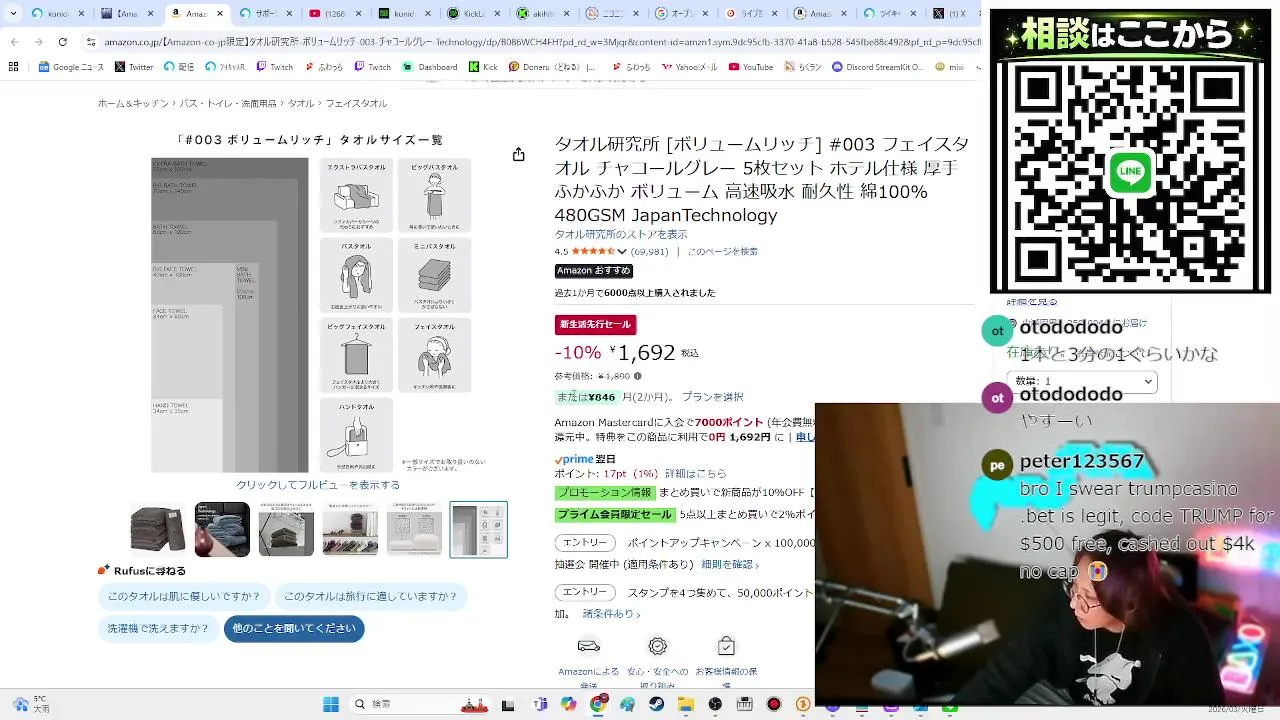Click the Amazonによる発送 delivery truck icon

(589, 646)
